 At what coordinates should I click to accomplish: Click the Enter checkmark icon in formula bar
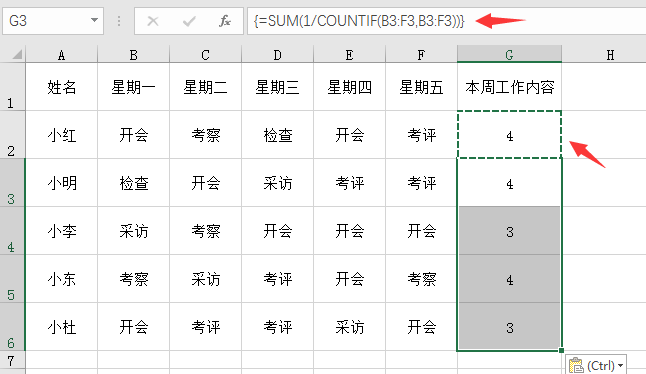tap(189, 21)
